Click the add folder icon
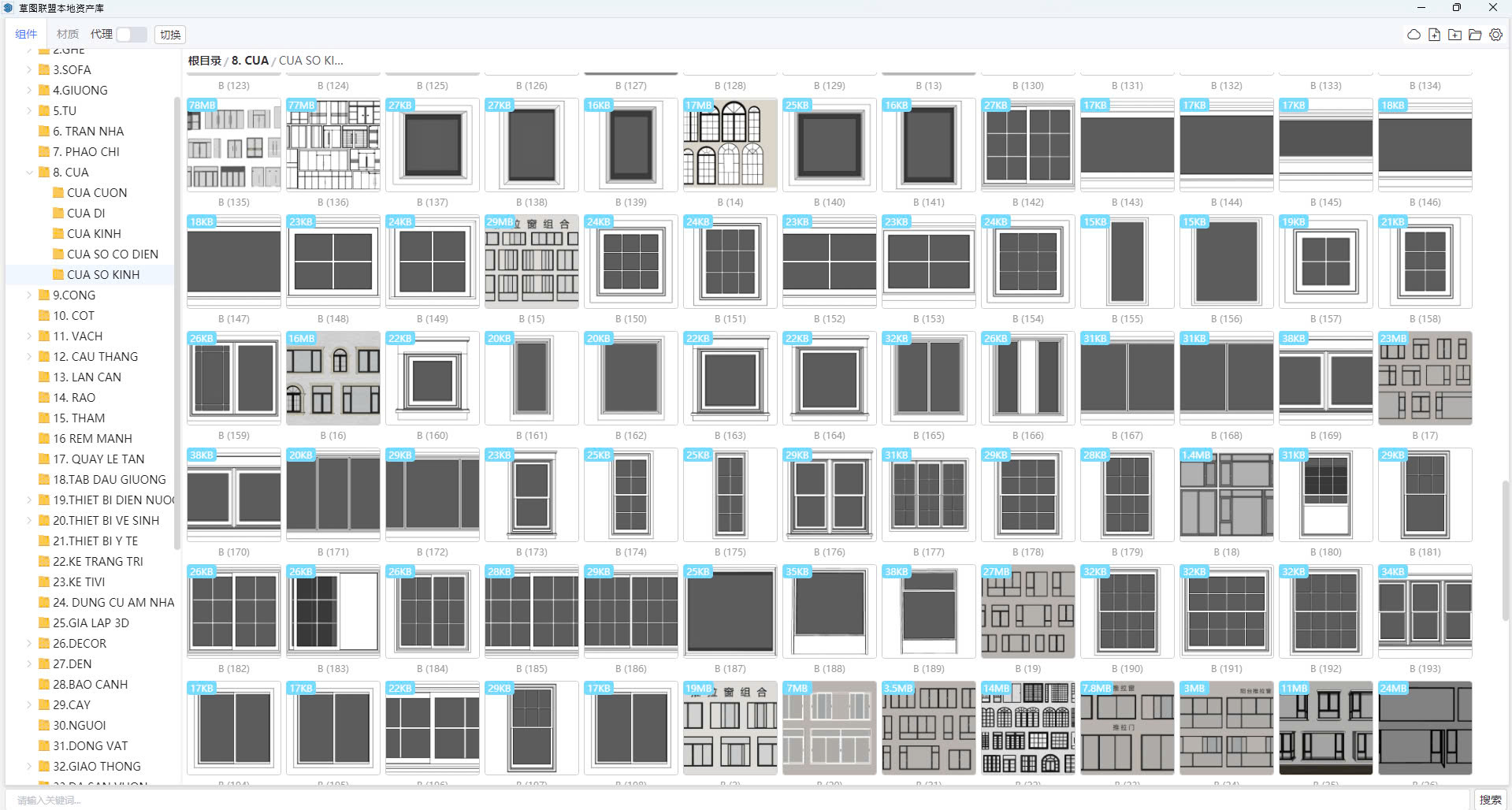The height and width of the screenshot is (810, 1512). click(x=1454, y=35)
